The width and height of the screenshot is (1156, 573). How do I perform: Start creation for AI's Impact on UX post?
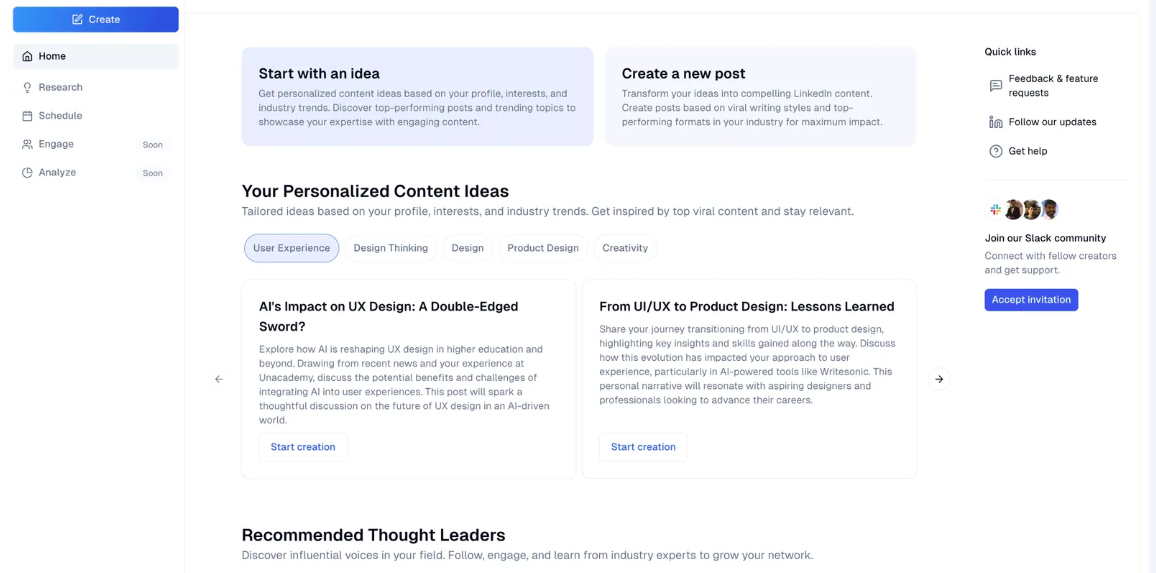click(x=303, y=447)
